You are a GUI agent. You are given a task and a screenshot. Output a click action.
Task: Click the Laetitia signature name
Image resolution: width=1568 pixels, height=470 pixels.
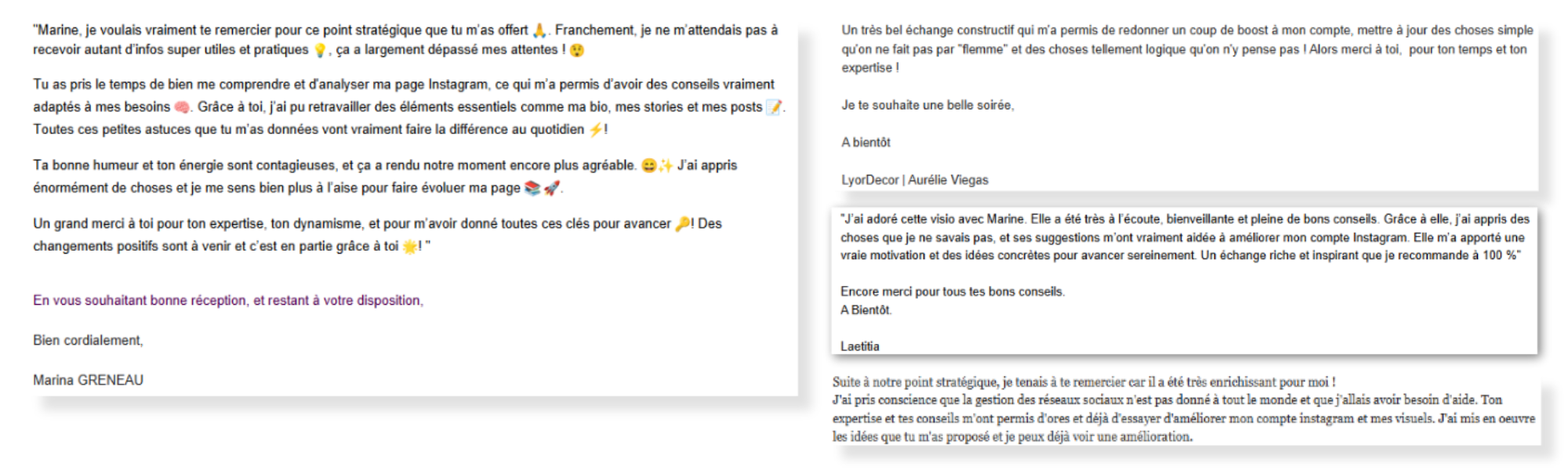click(x=859, y=346)
